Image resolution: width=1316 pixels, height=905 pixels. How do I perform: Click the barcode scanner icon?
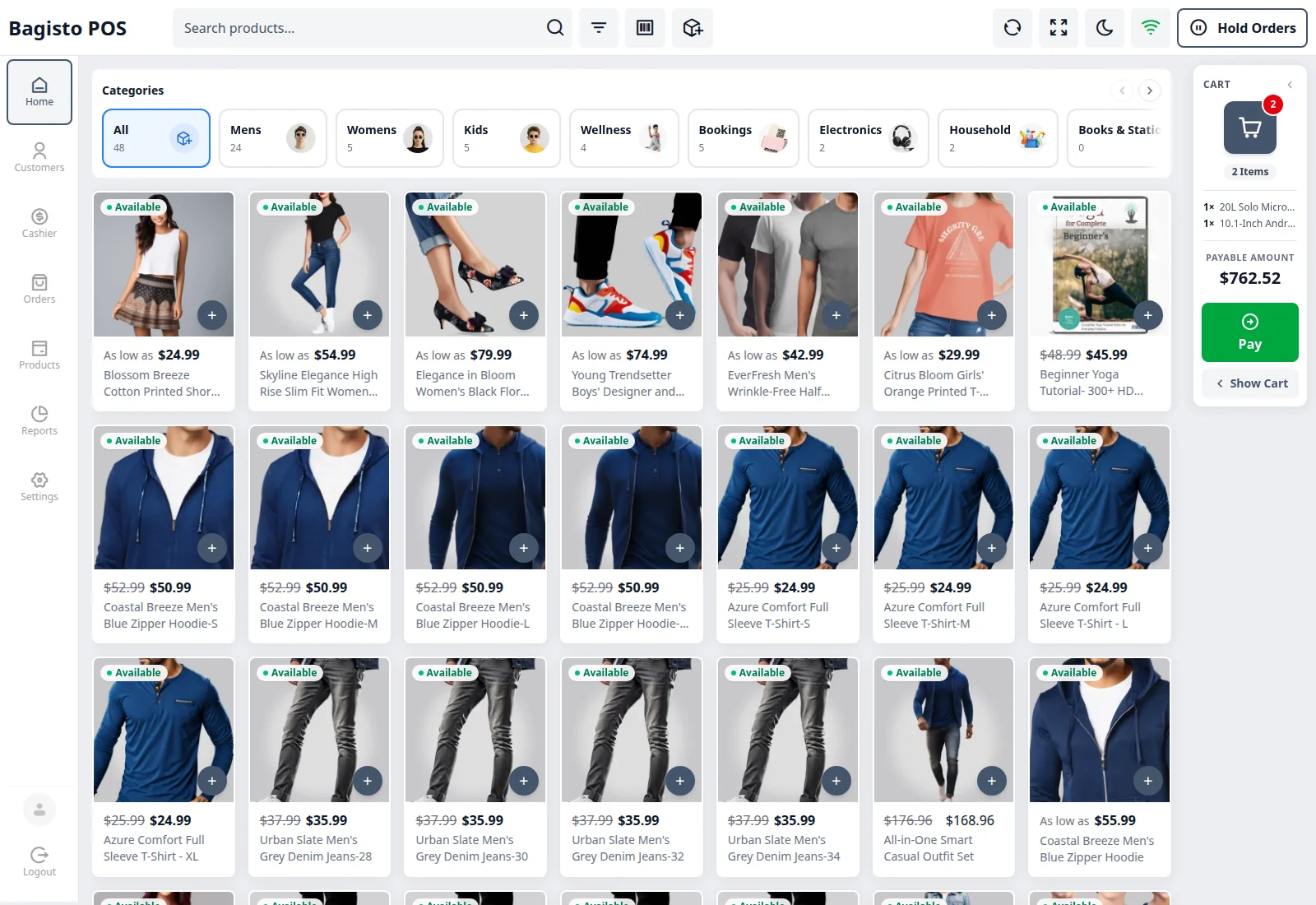tap(645, 28)
